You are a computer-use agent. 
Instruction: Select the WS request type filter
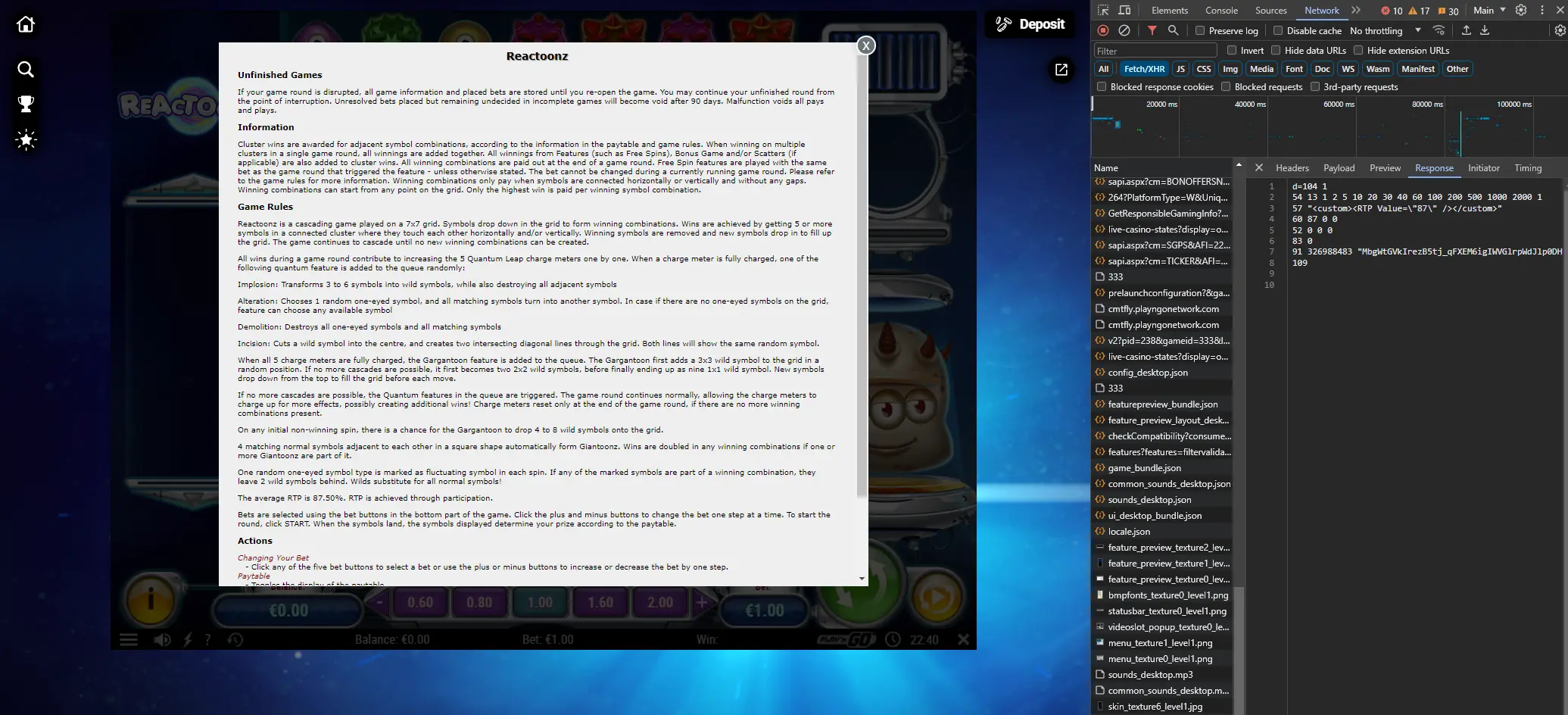click(x=1348, y=69)
